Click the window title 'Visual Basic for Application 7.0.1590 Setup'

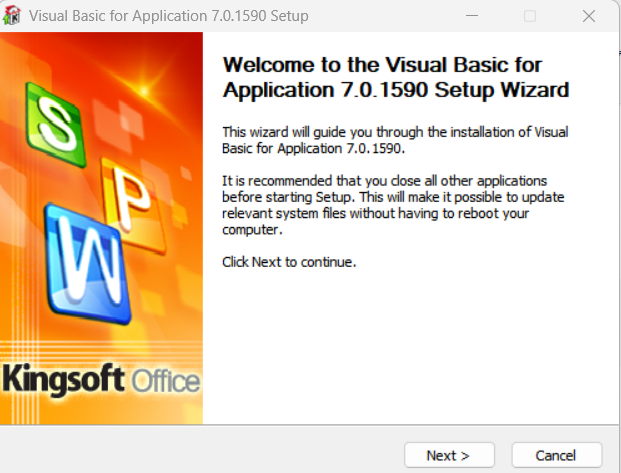[169, 16]
